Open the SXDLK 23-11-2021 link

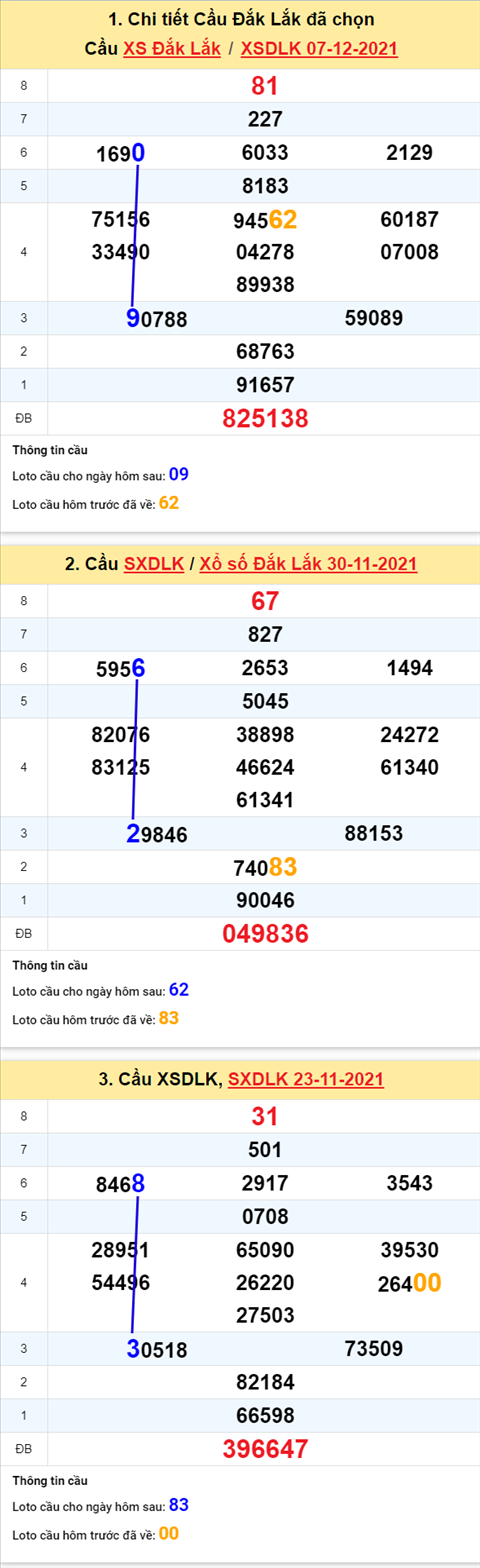click(x=306, y=1079)
